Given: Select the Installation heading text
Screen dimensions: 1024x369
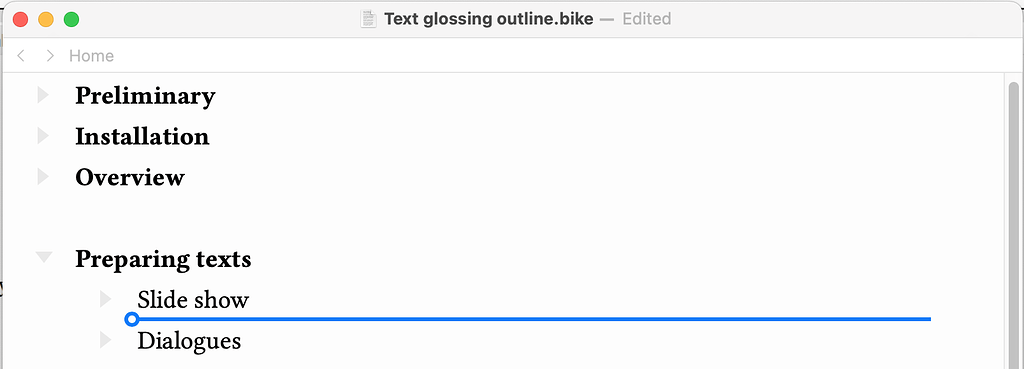Looking at the screenshot, I should (142, 136).
